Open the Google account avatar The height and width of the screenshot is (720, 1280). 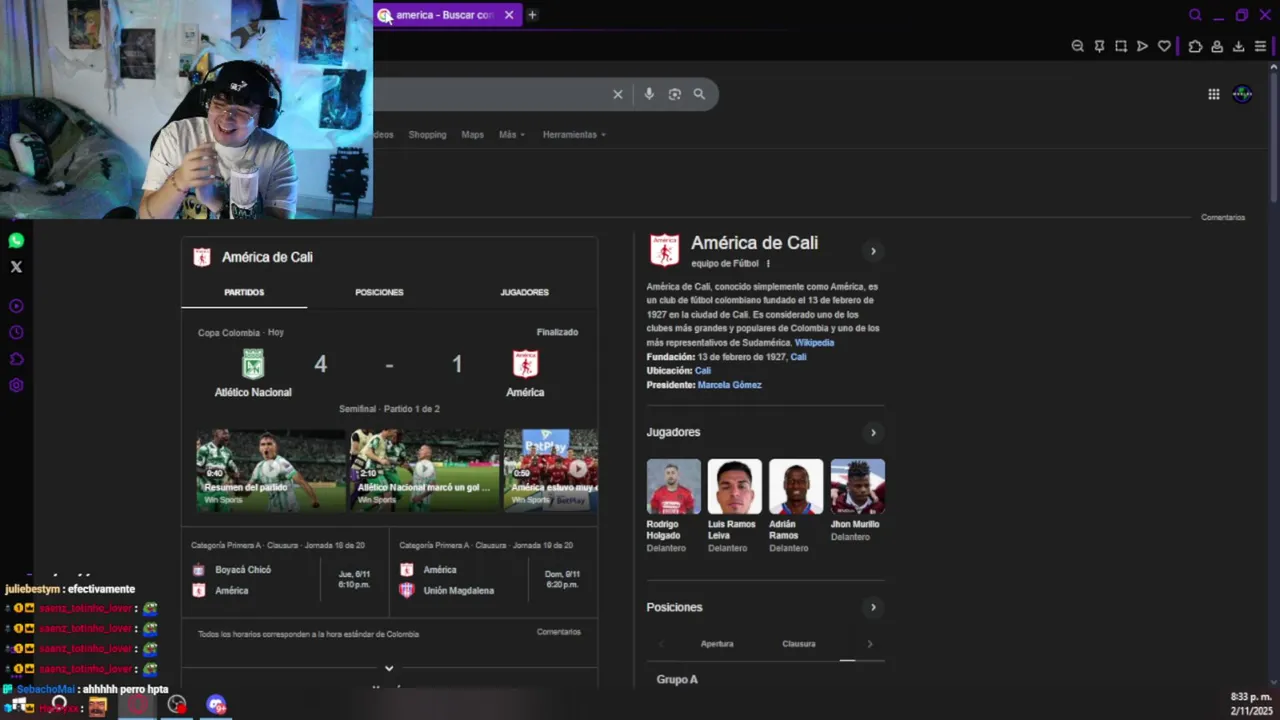pyautogui.click(x=1242, y=94)
